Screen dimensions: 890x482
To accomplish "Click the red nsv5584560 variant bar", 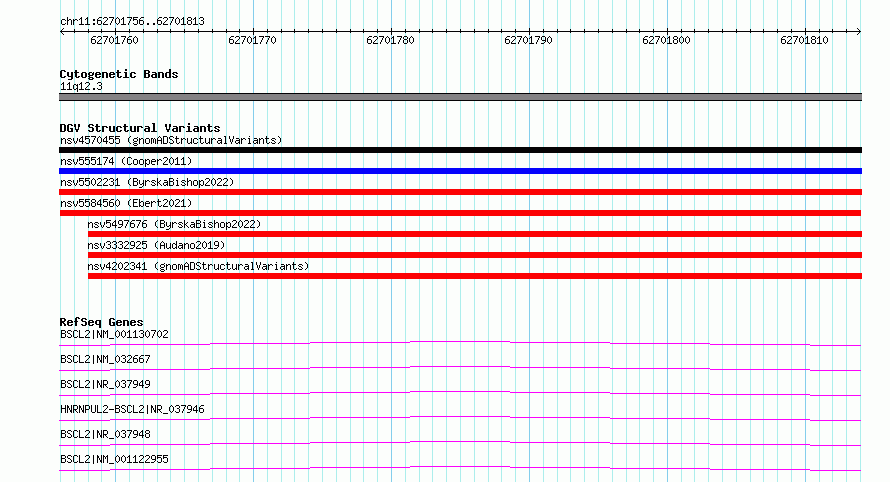I will tap(460, 213).
